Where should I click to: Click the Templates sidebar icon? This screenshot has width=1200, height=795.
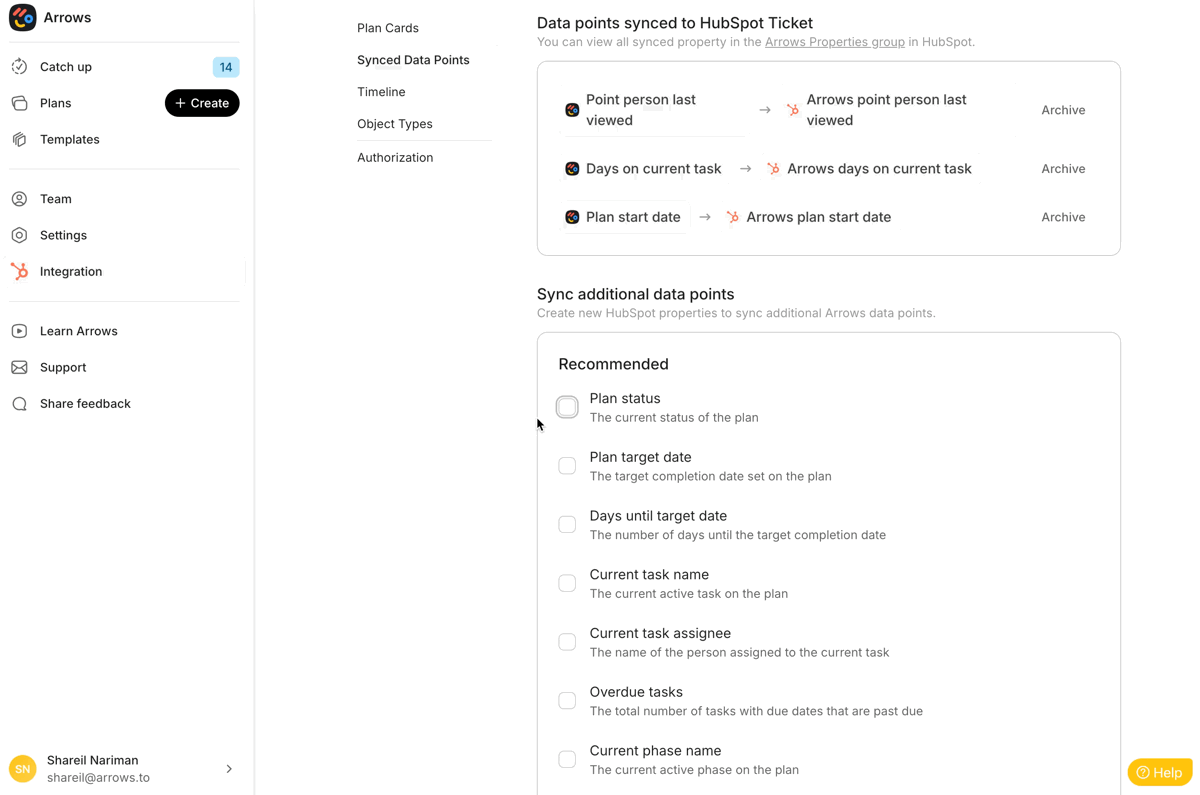20,140
